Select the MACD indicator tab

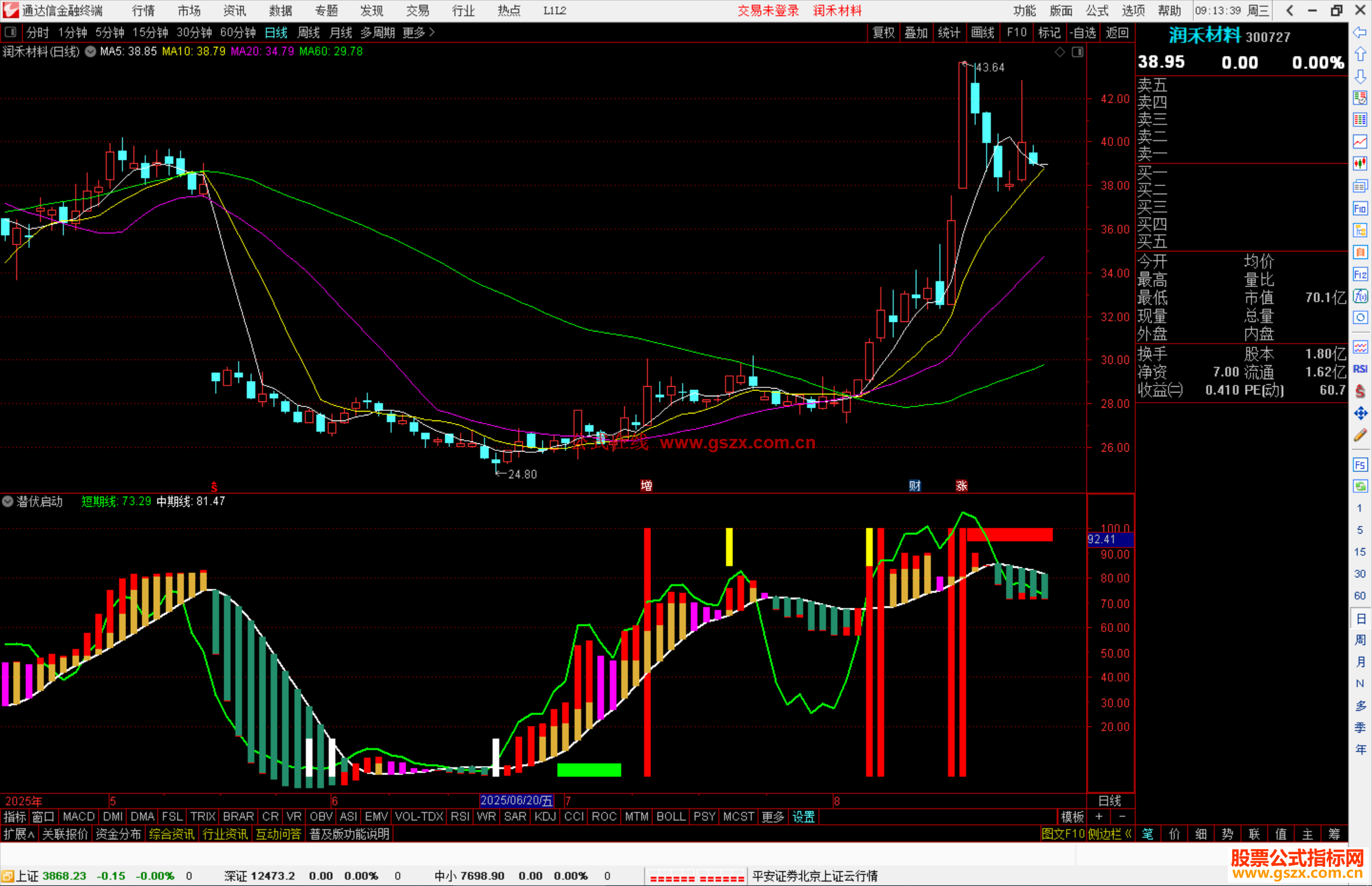coord(79,817)
